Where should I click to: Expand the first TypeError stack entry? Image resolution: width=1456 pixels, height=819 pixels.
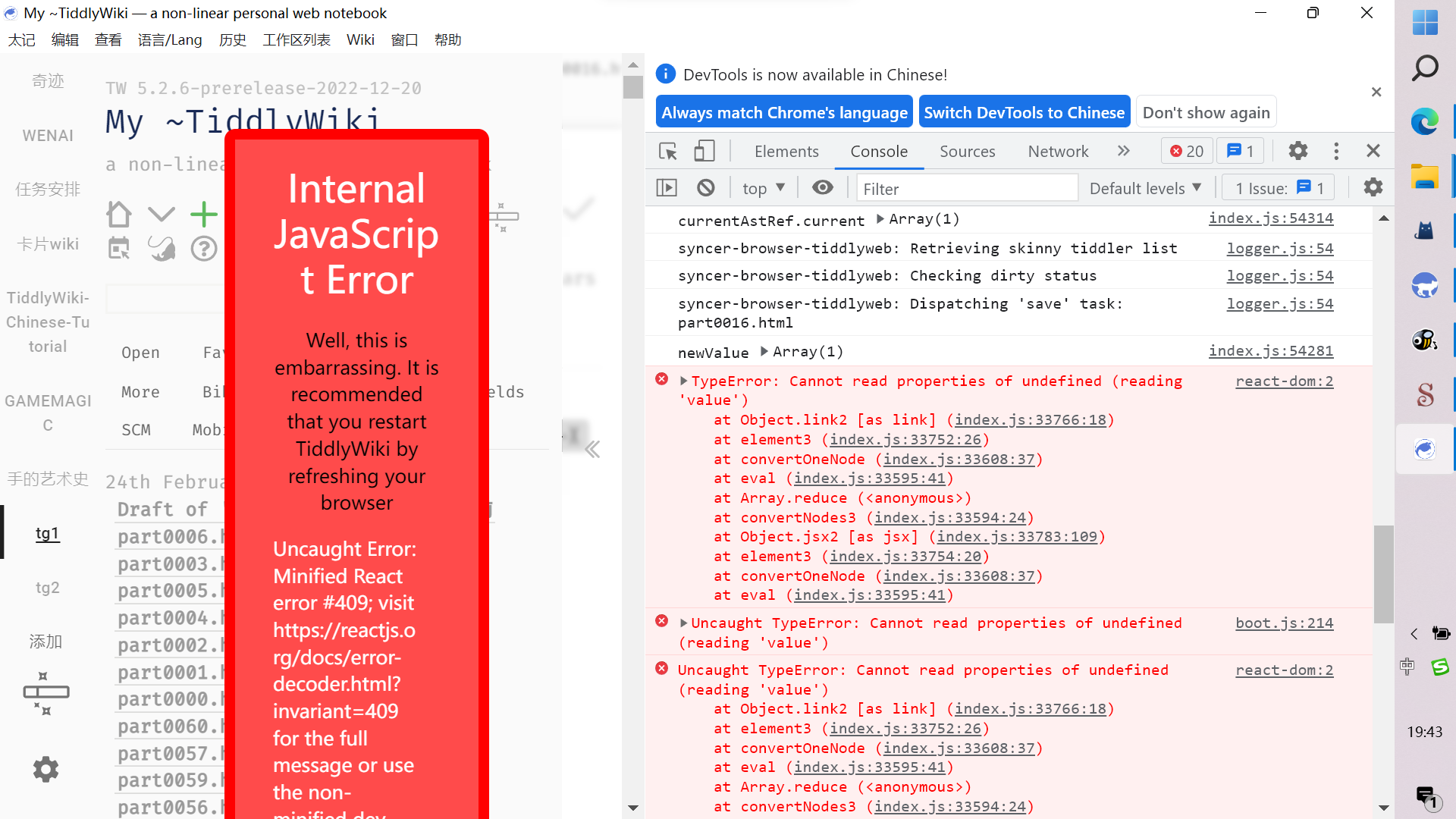(x=683, y=381)
